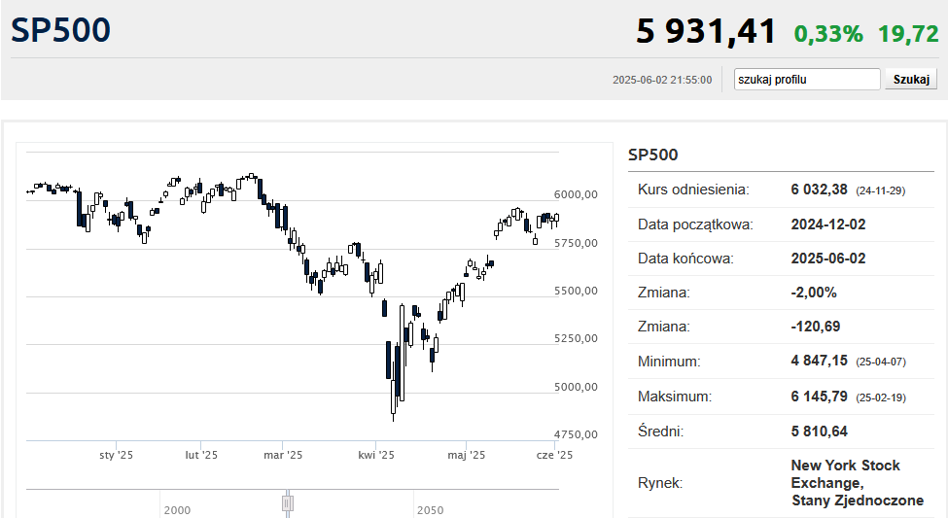Click the minimum value 4 847,15
Image resolution: width=948 pixels, height=518 pixels.
tap(819, 361)
